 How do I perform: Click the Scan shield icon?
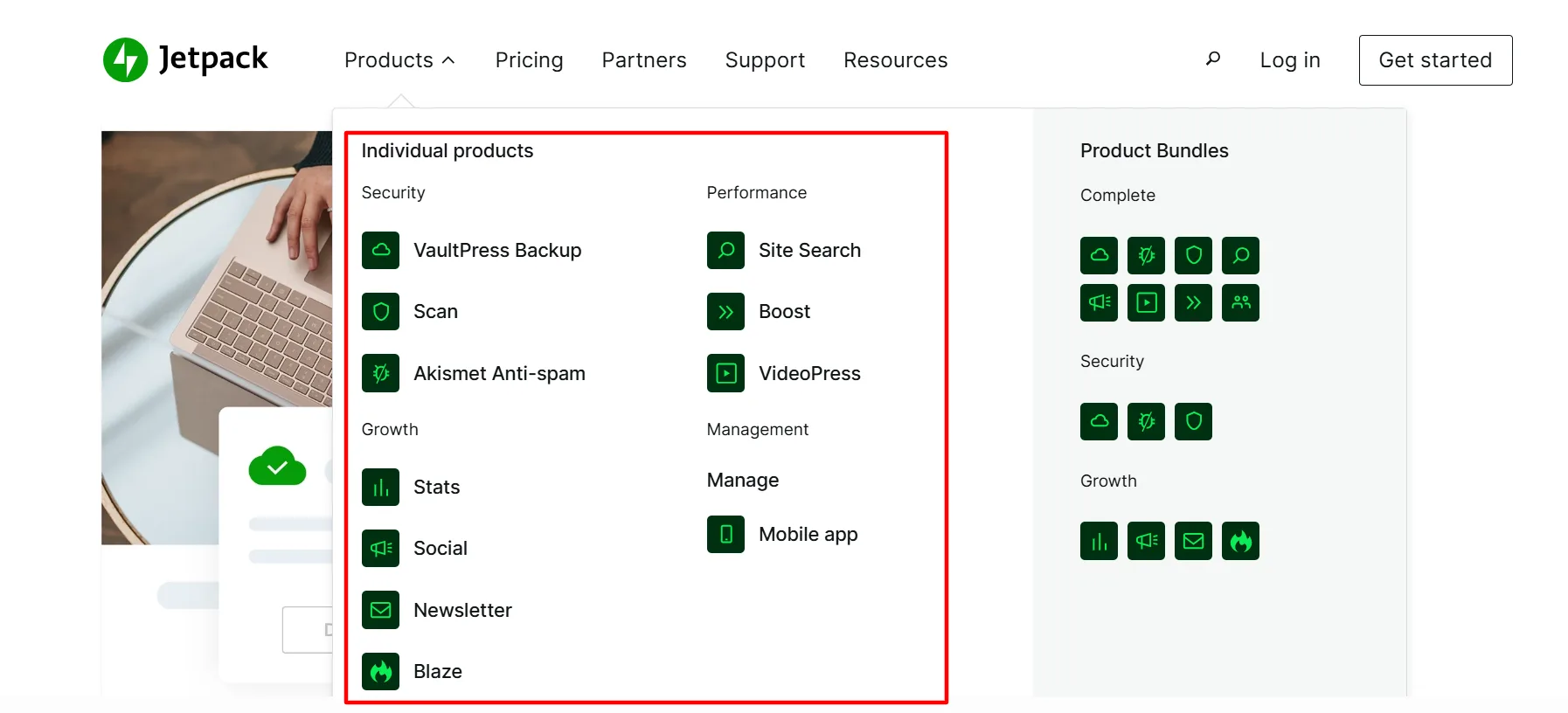pyautogui.click(x=381, y=312)
